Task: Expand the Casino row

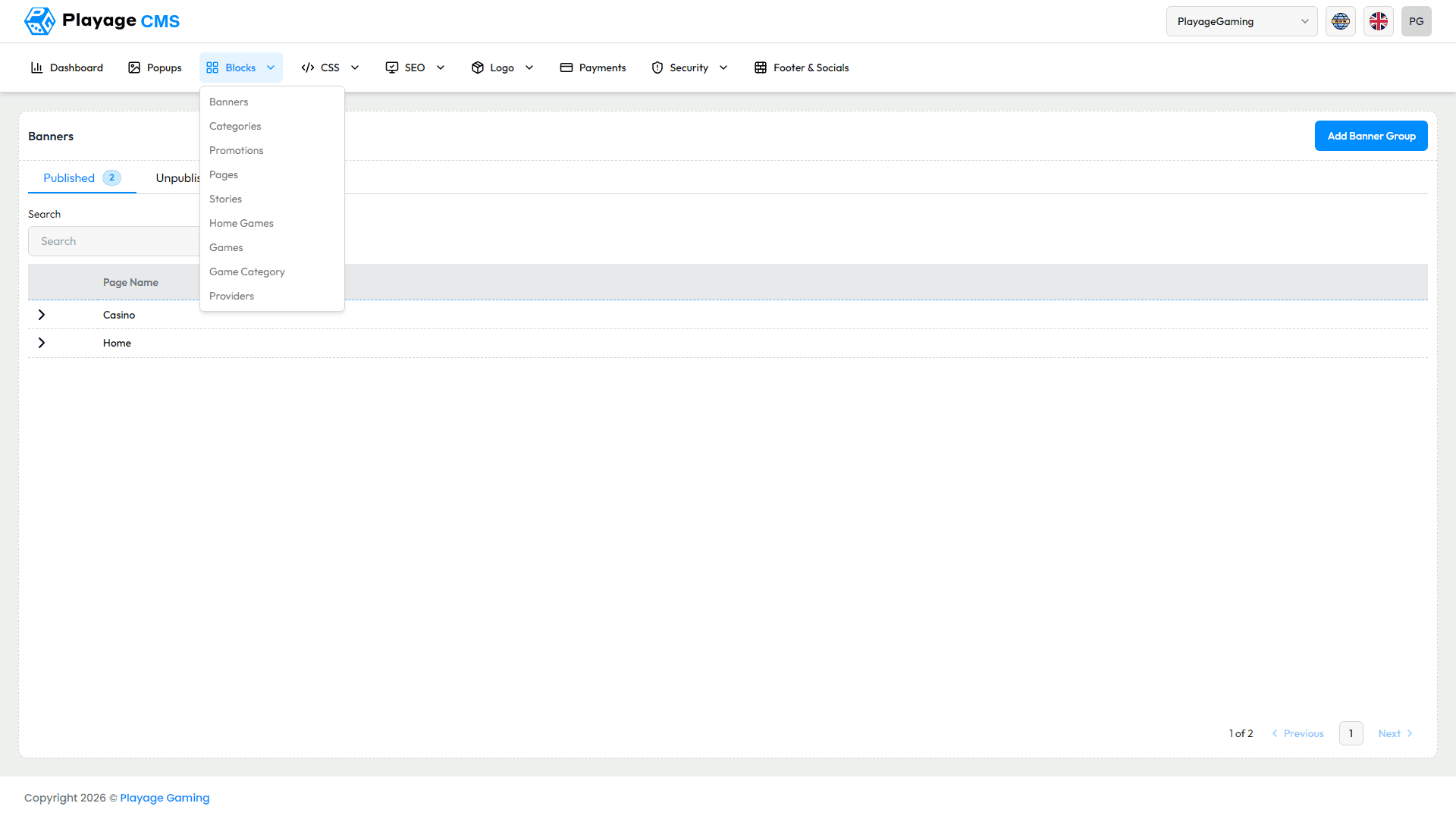Action: pyautogui.click(x=42, y=315)
